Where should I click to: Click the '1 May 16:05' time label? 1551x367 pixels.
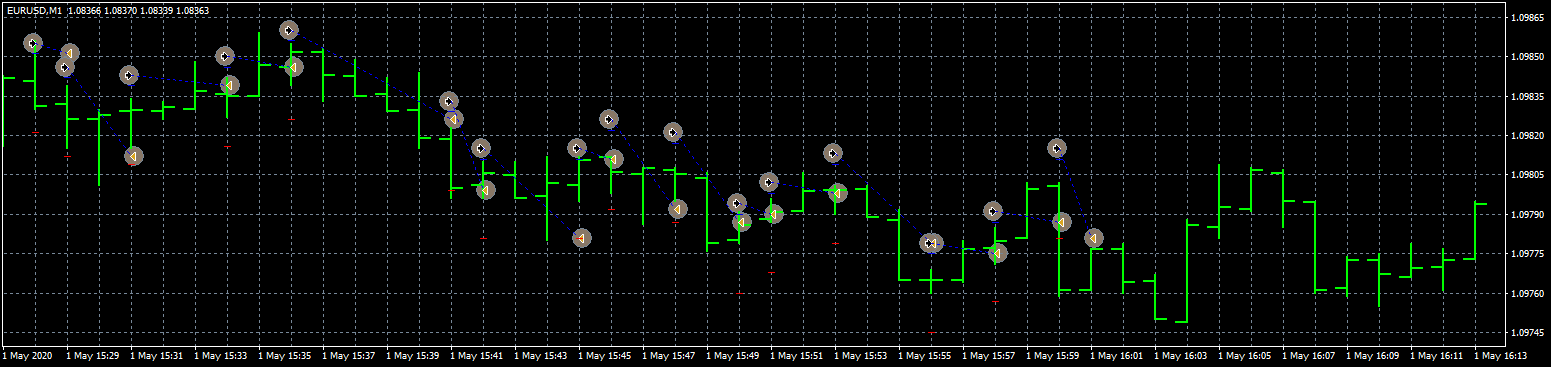[x=1245, y=356]
